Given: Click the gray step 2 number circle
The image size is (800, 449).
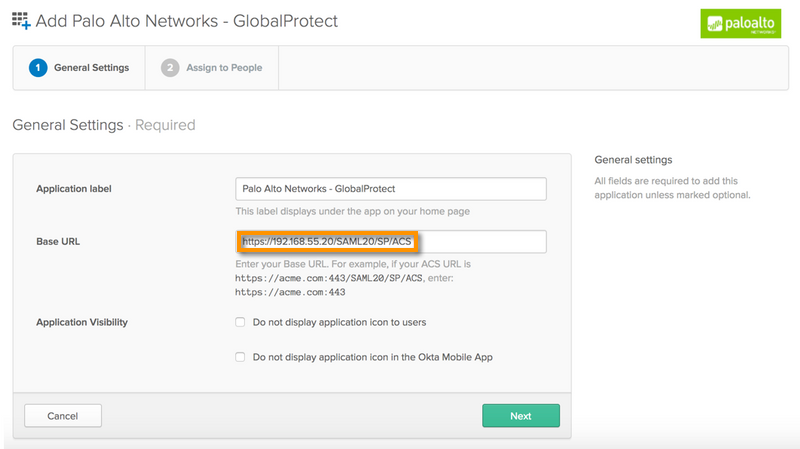Looking at the screenshot, I should (x=170, y=68).
